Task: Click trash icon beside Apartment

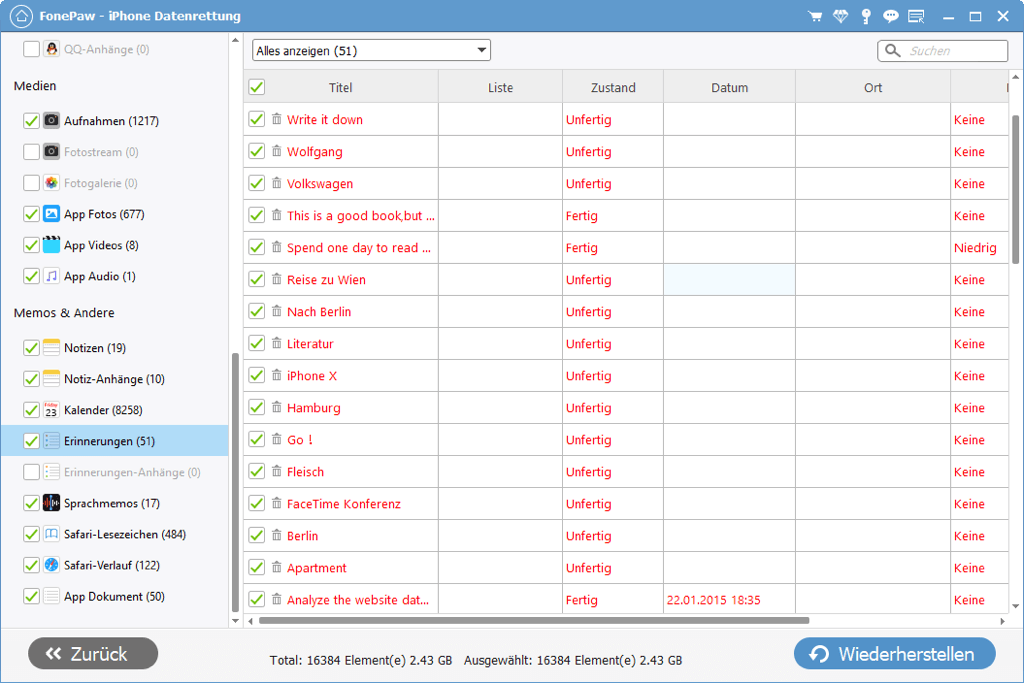Action: 277,567
